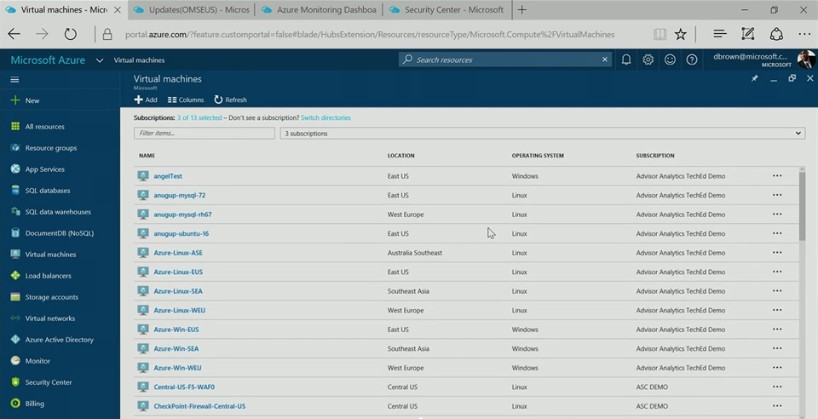Viewport: 818px width, 419px height.
Task: Add page to browser favorites star
Action: [680, 34]
